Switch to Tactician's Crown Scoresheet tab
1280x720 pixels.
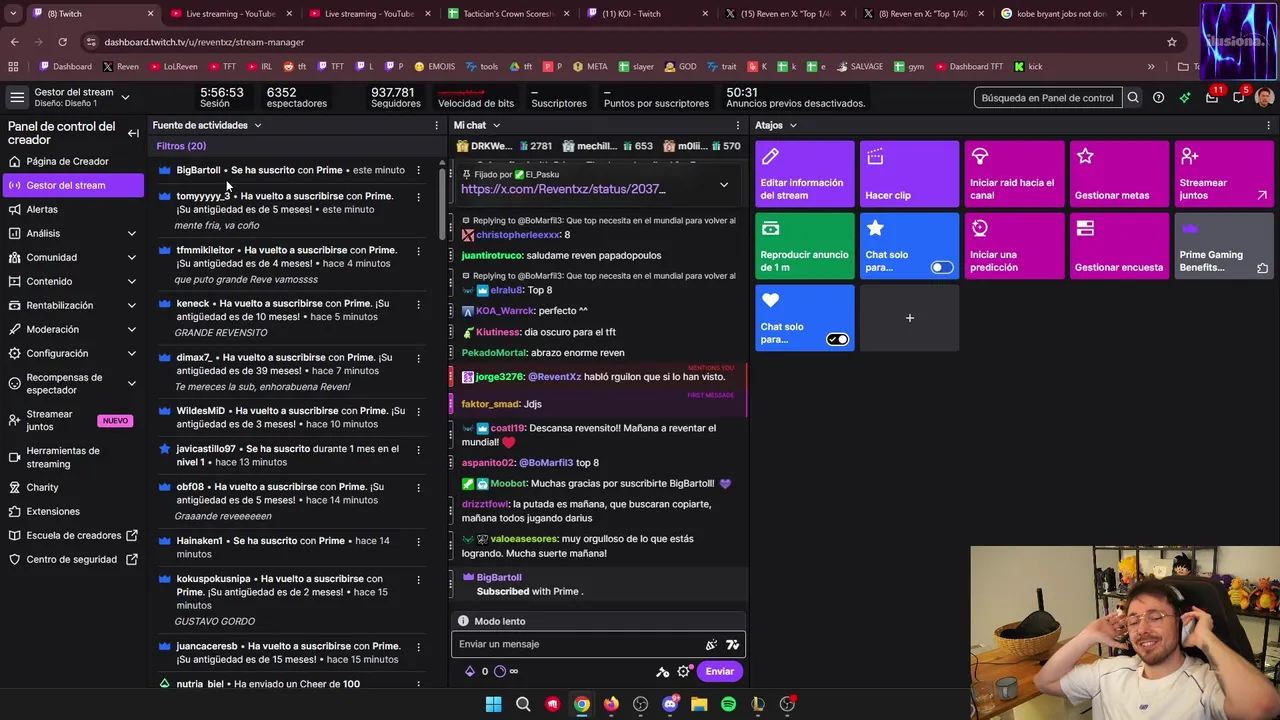point(509,14)
